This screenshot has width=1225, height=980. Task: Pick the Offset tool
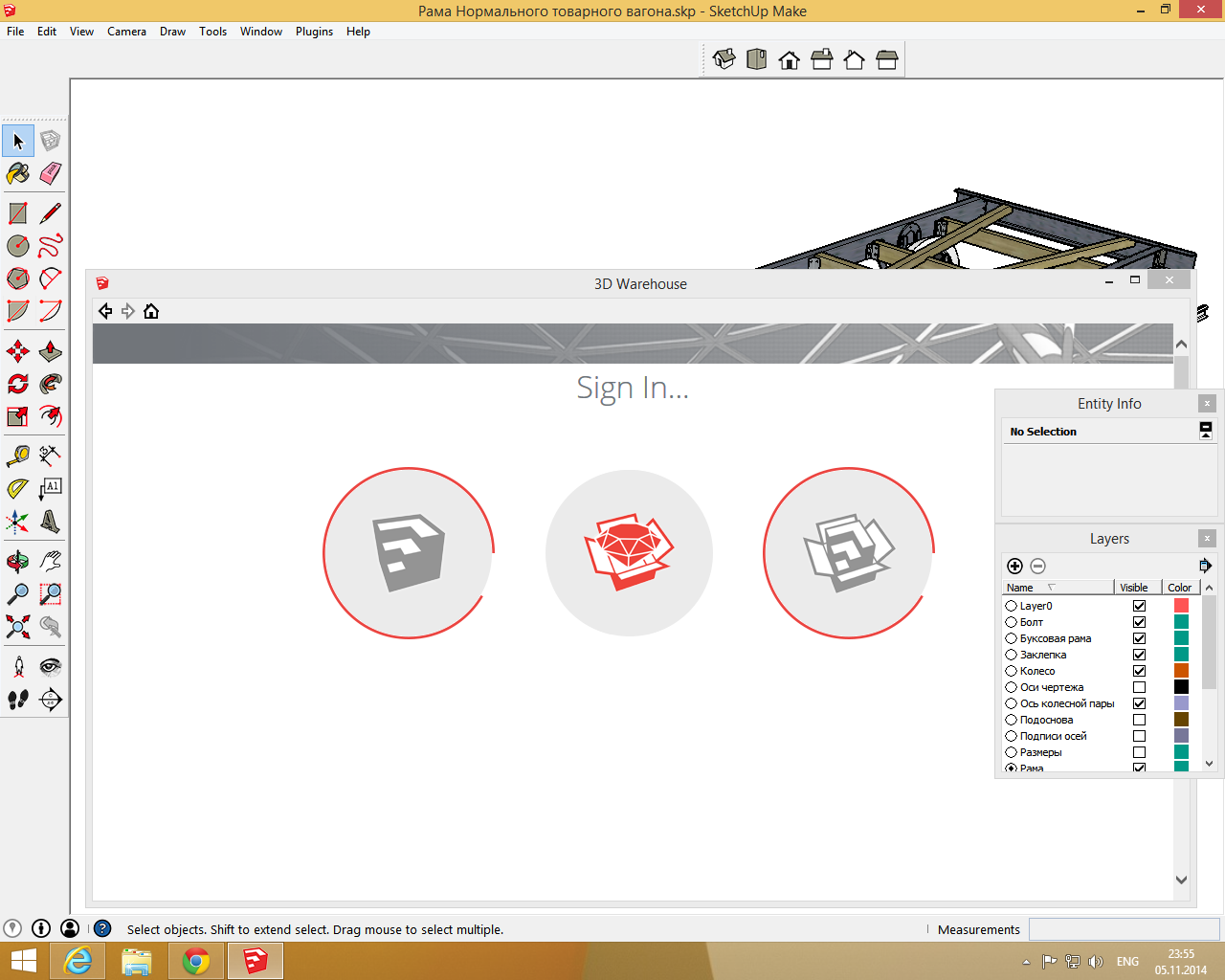click(51, 416)
